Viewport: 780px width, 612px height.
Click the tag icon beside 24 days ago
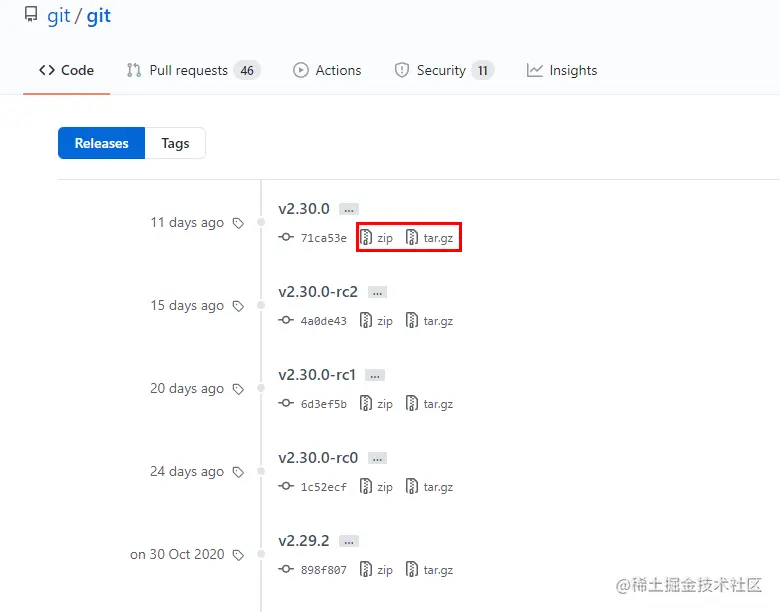pos(238,473)
